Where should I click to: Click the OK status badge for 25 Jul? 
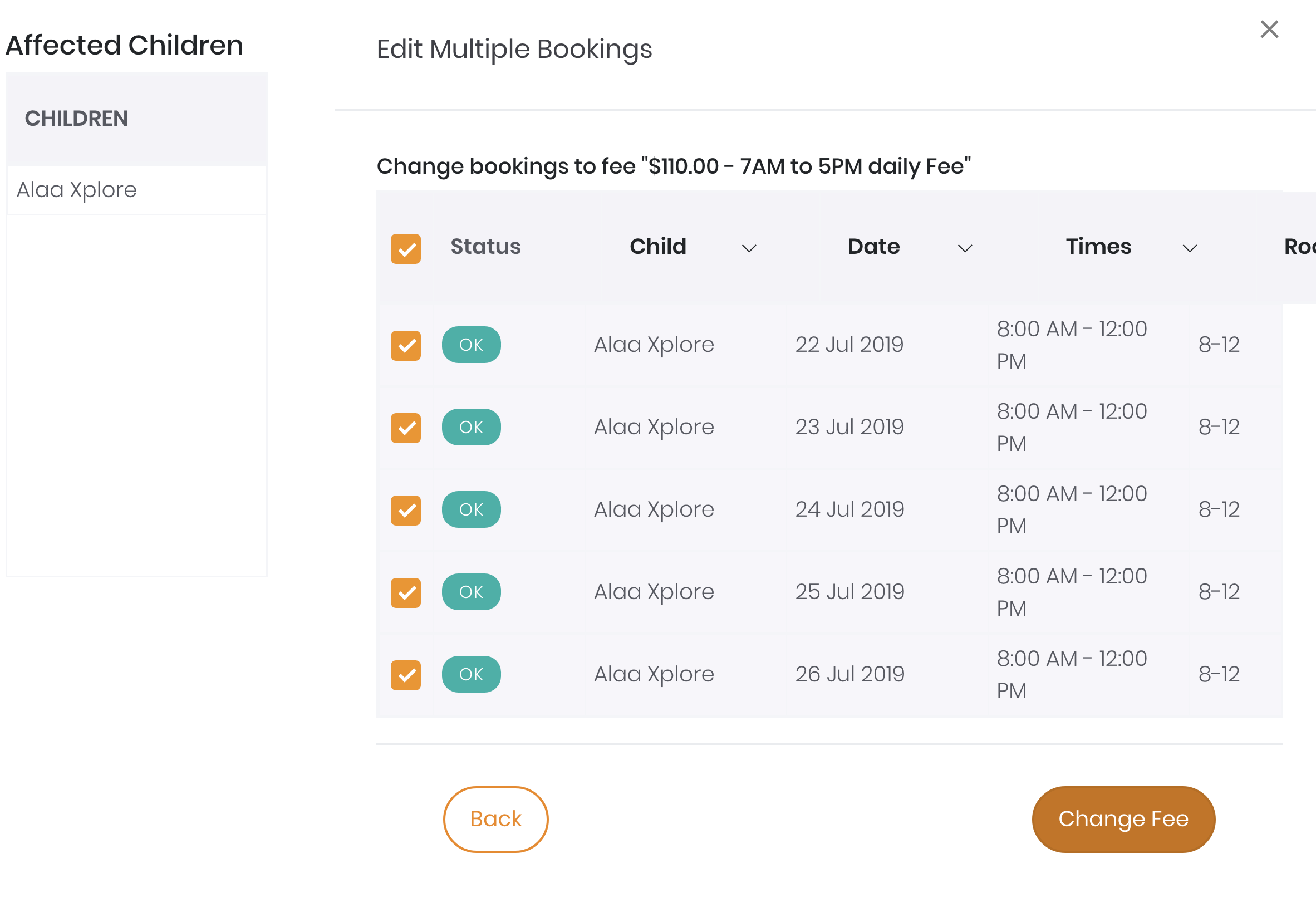tap(471, 592)
